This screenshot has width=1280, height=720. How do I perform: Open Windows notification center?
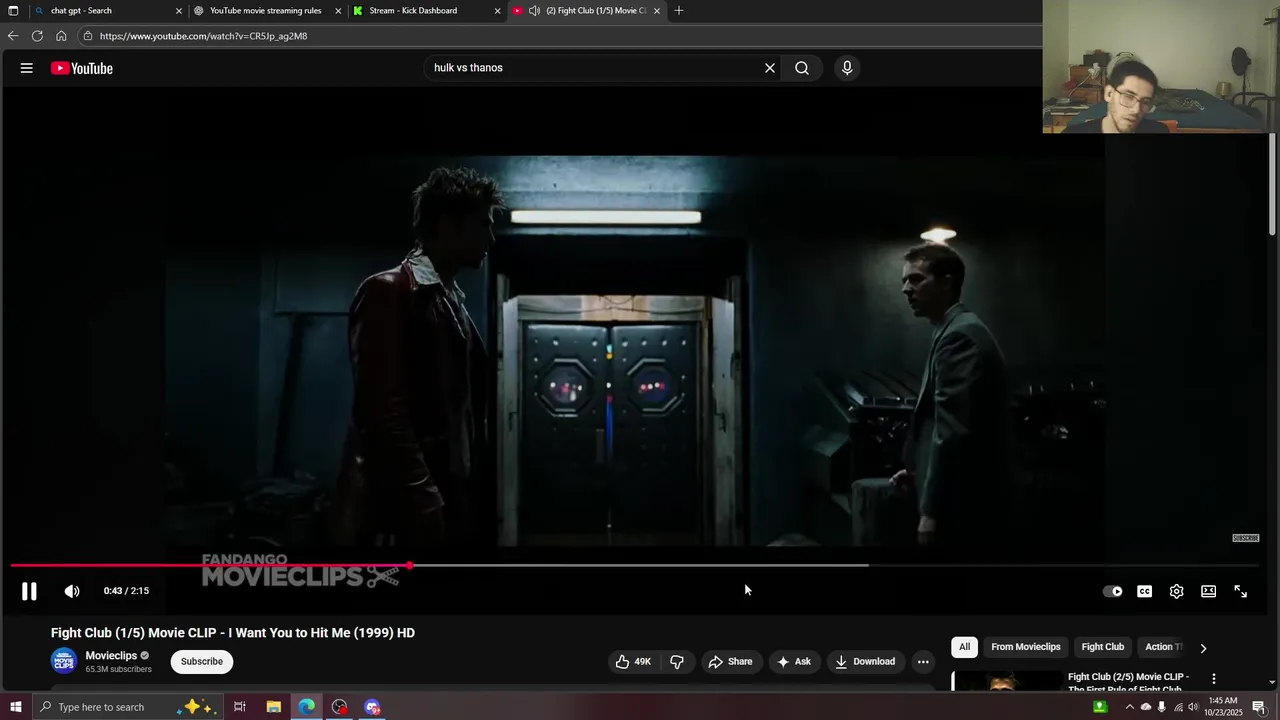[1259, 707]
